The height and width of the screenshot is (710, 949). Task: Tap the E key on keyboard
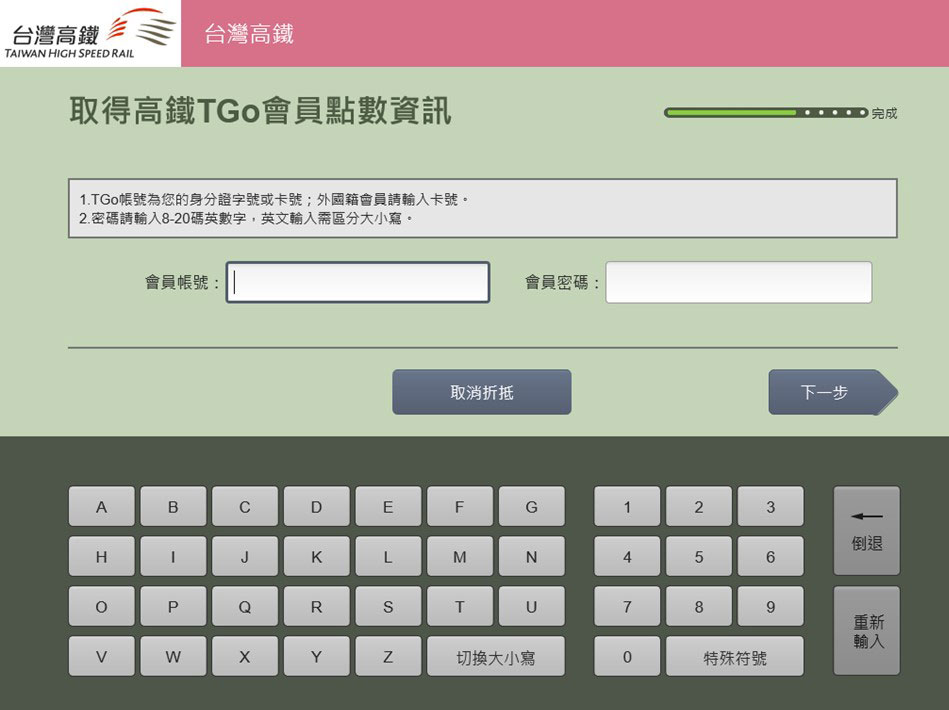388,506
